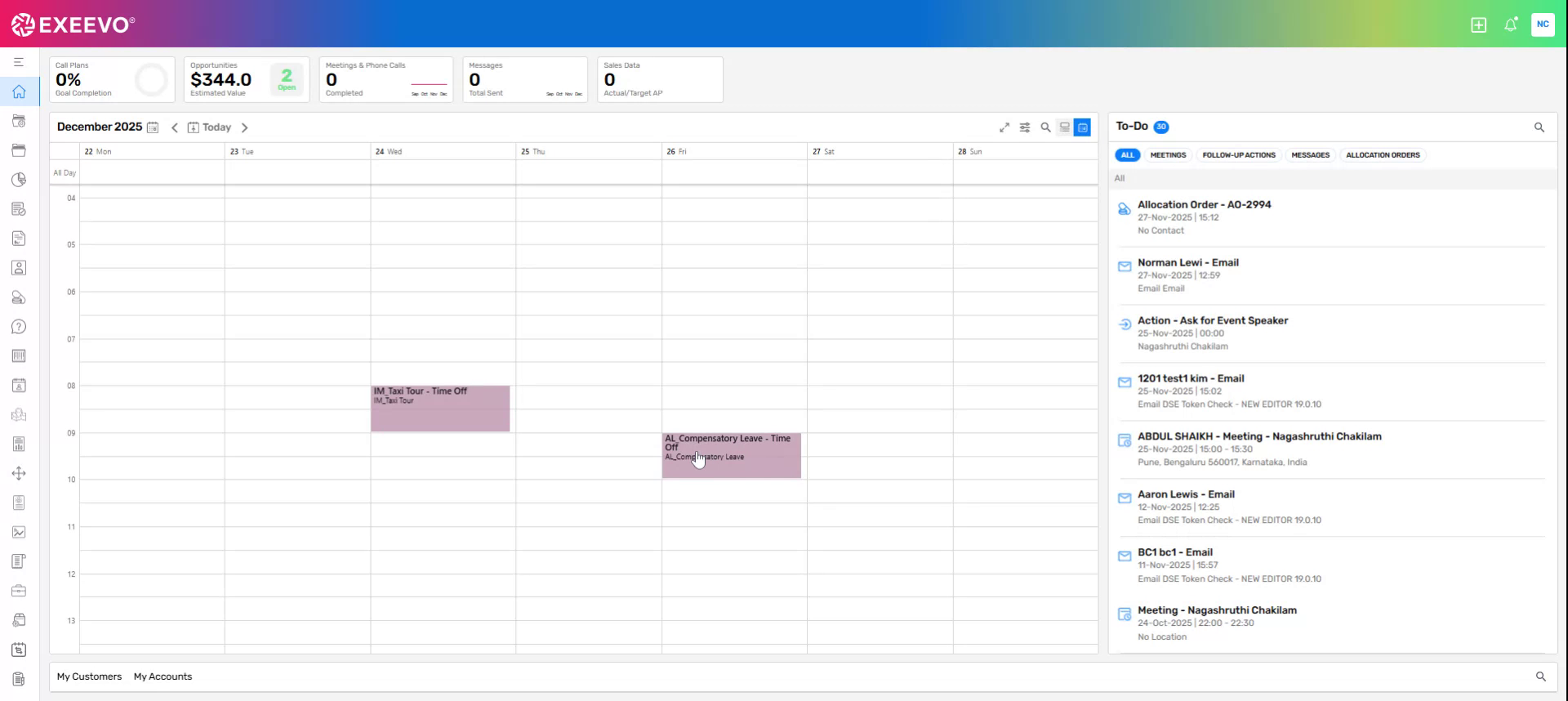The width and height of the screenshot is (1568, 701).
Task: Open the pie chart icon in sidebar
Action: pos(19,180)
